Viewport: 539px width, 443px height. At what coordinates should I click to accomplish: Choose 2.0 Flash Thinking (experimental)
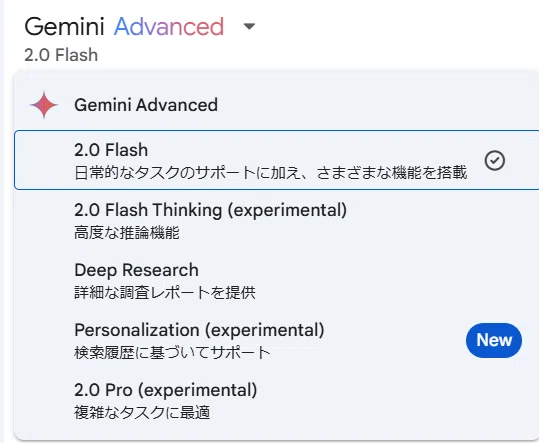click(276, 220)
